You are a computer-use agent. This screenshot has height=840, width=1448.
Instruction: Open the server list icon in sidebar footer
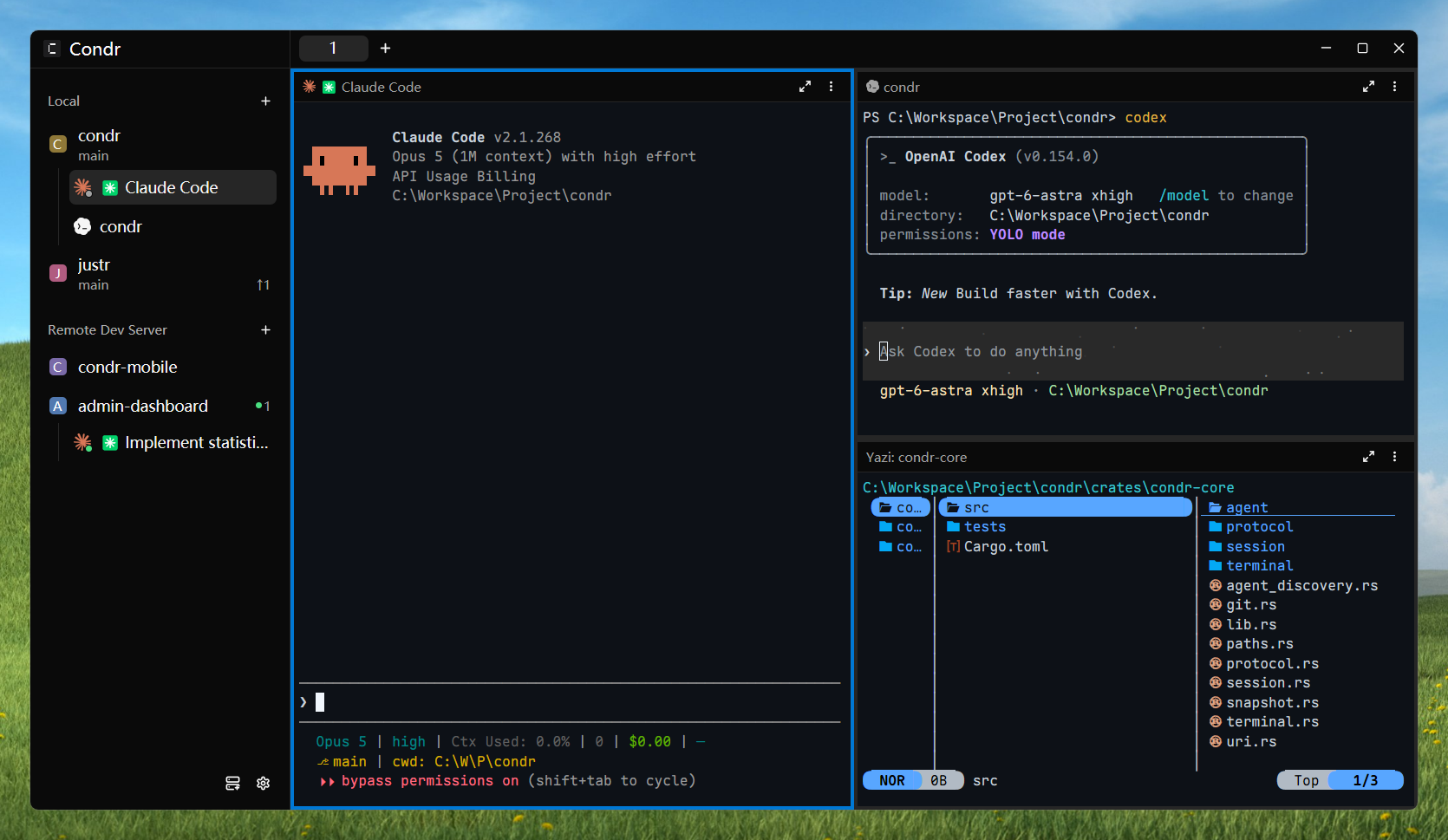pos(232,783)
